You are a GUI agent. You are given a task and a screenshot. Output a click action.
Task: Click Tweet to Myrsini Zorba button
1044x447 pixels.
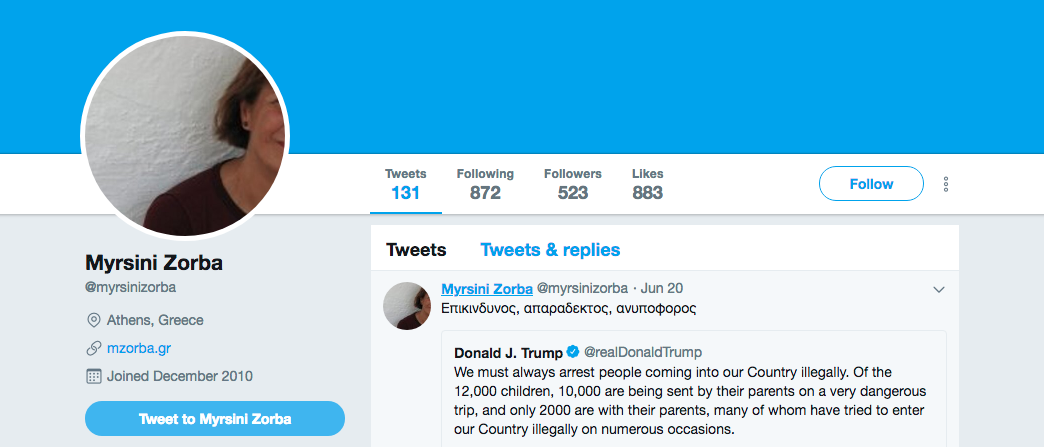[x=215, y=418]
